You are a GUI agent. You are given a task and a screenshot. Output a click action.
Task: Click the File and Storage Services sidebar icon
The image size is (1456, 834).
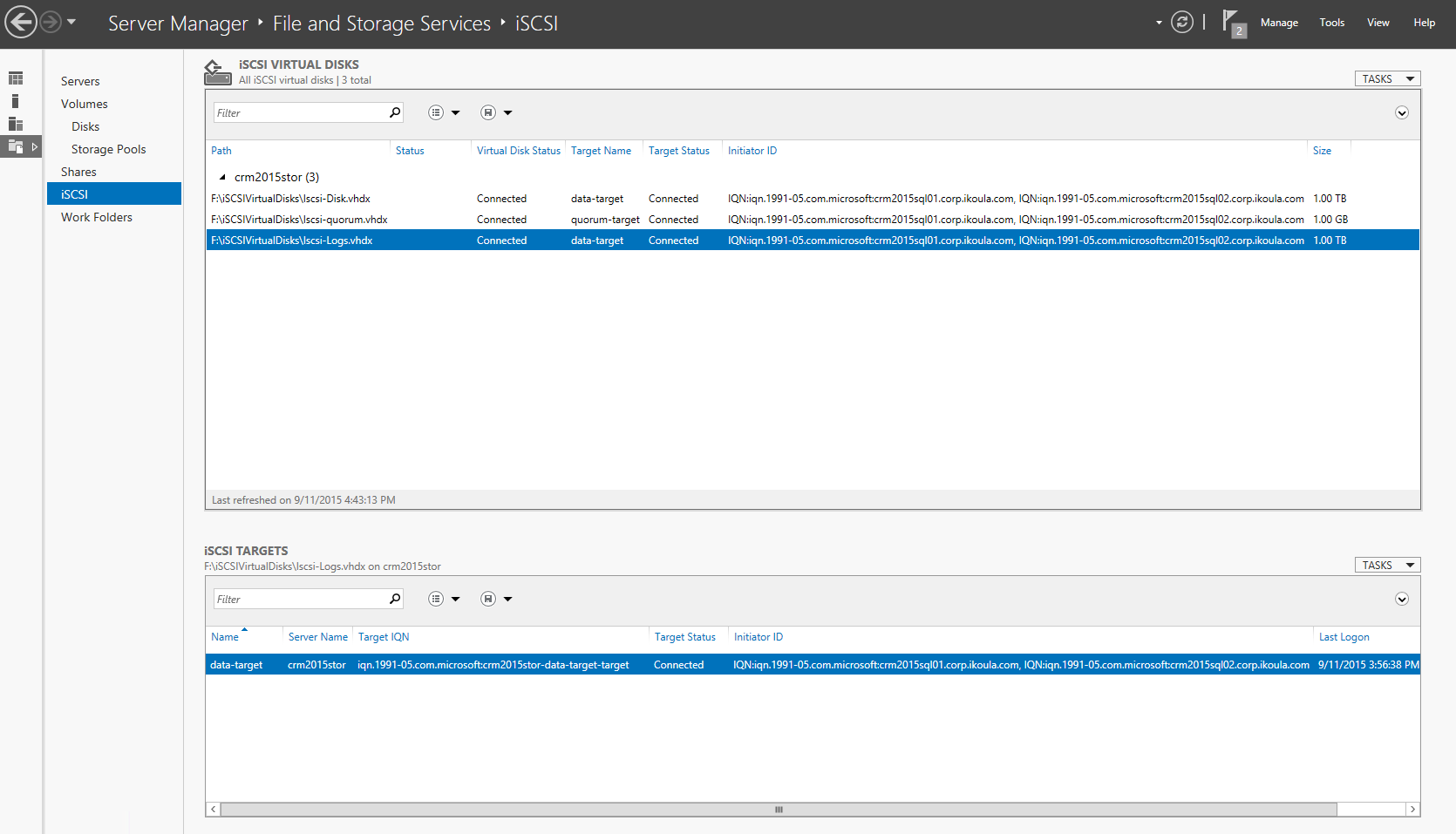16,146
